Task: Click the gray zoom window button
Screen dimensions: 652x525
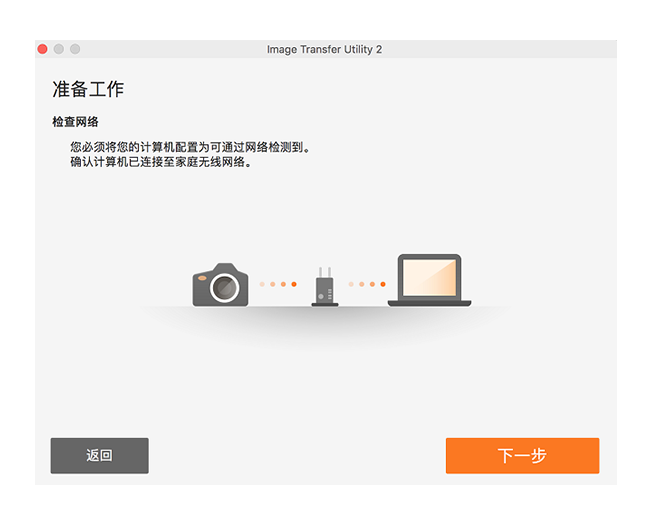Action: [x=75, y=49]
